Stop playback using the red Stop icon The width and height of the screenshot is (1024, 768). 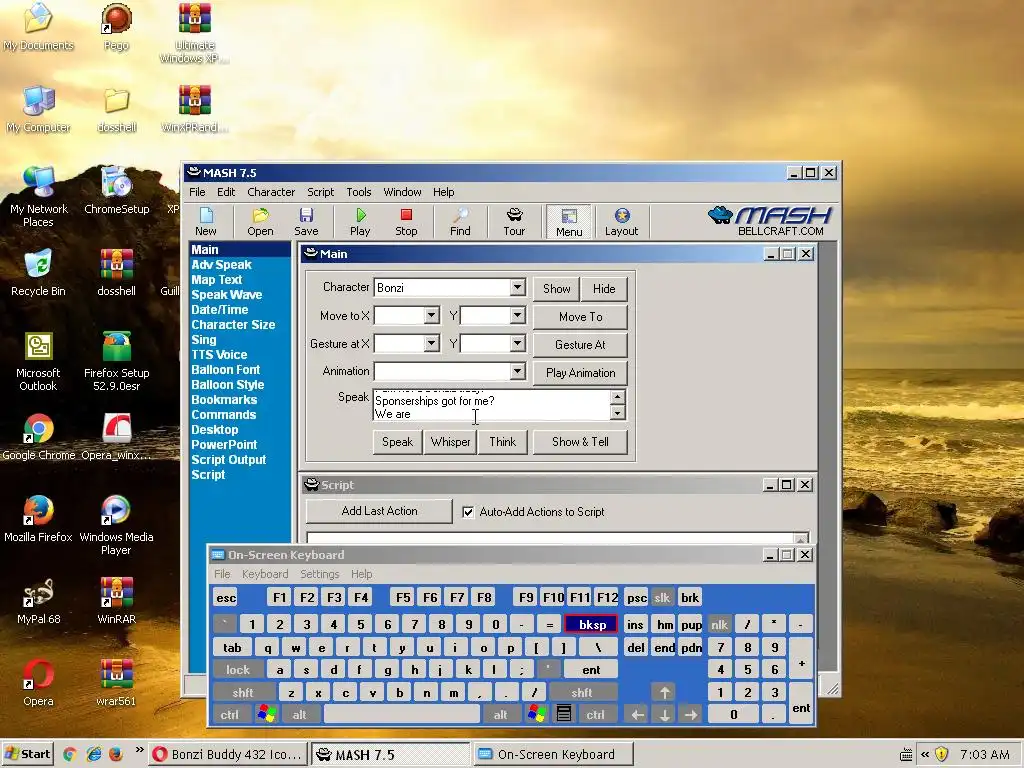click(406, 221)
